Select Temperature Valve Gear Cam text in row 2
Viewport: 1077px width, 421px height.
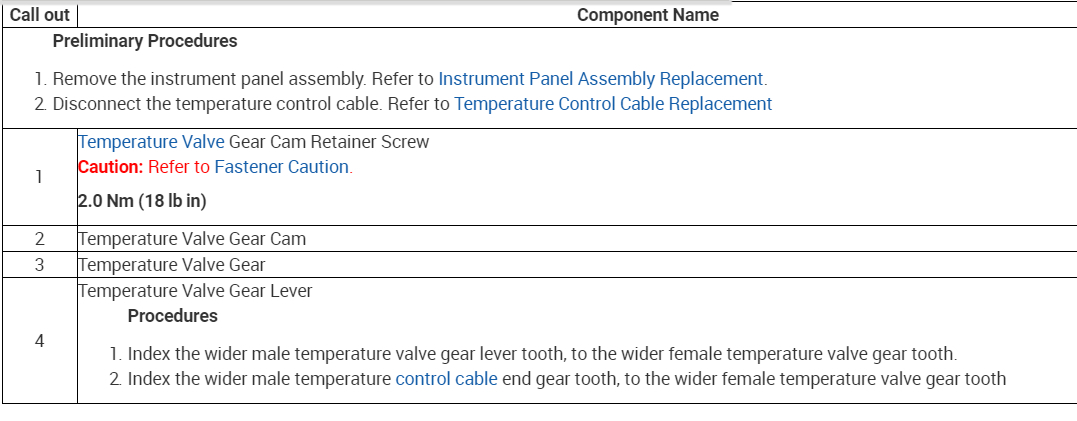coord(192,239)
